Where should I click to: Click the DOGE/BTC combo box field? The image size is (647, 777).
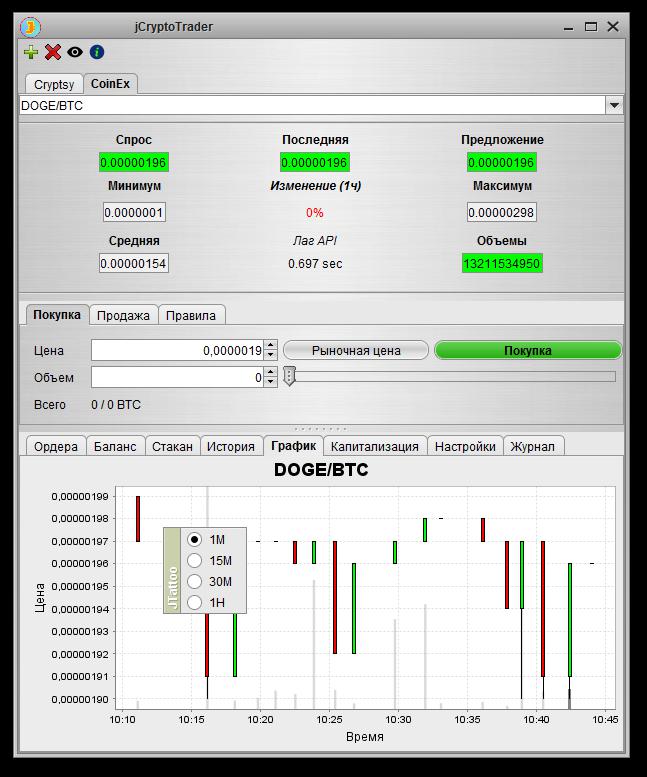[x=313, y=106]
